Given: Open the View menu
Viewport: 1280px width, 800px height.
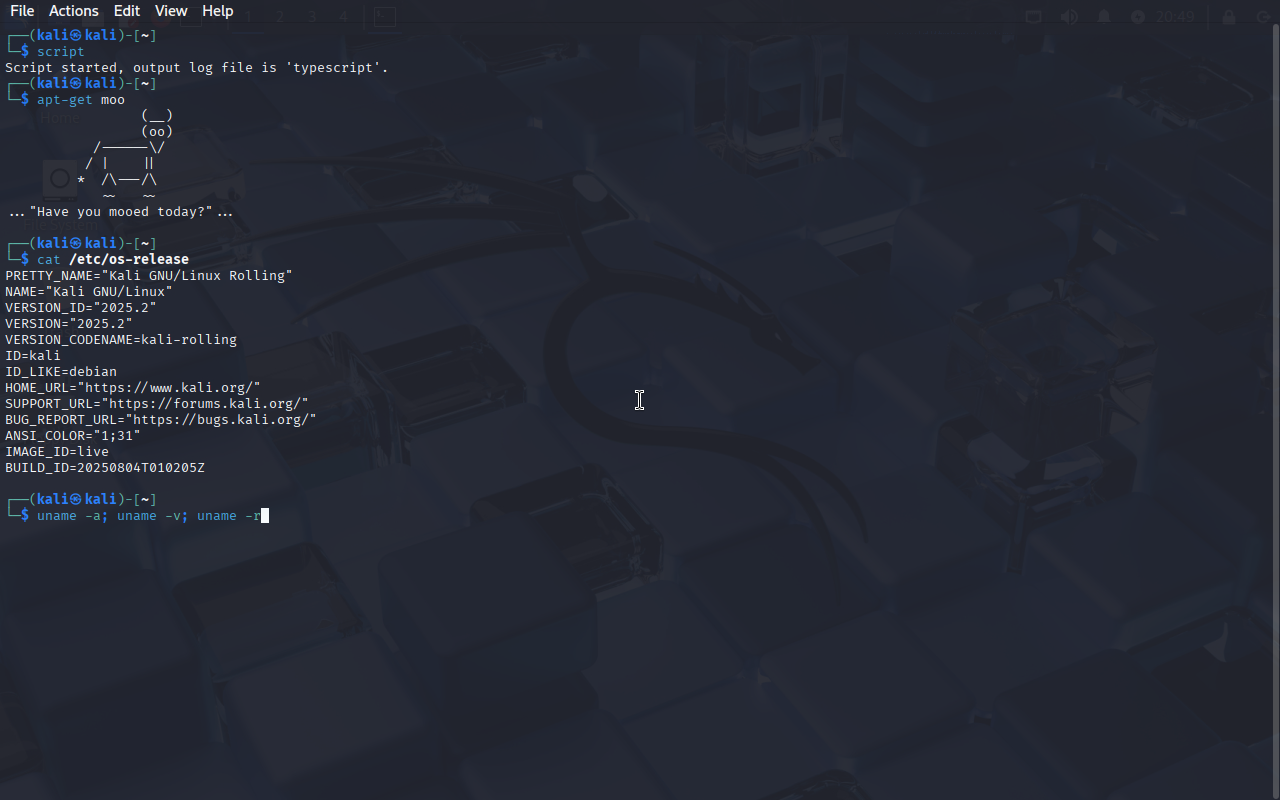Looking at the screenshot, I should pyautogui.click(x=171, y=11).
